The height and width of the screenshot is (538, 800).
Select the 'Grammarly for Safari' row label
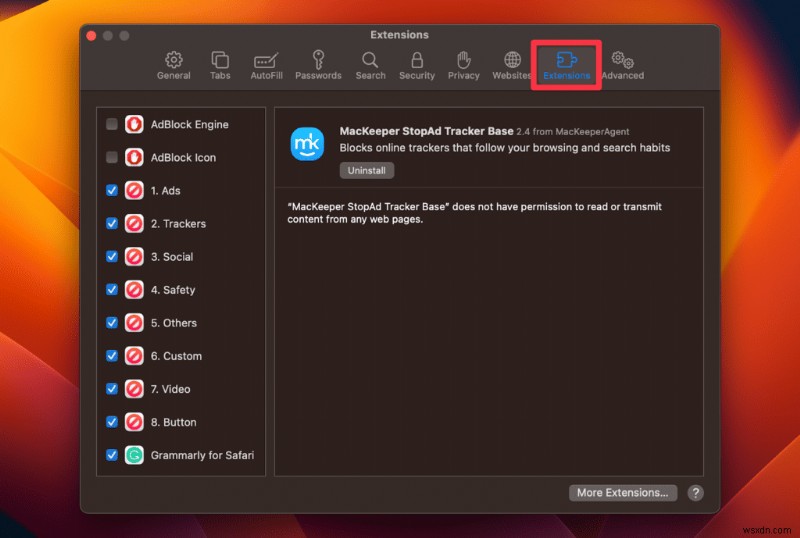click(202, 455)
